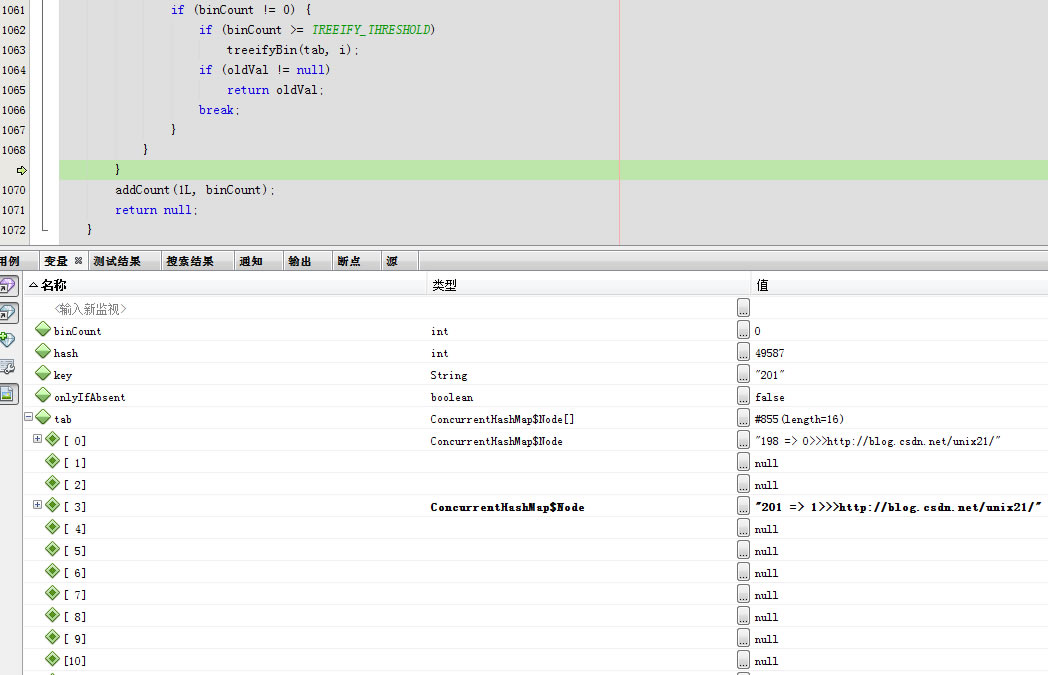Click the new watch icon with green plus
1048x675 pixels.
point(7,340)
